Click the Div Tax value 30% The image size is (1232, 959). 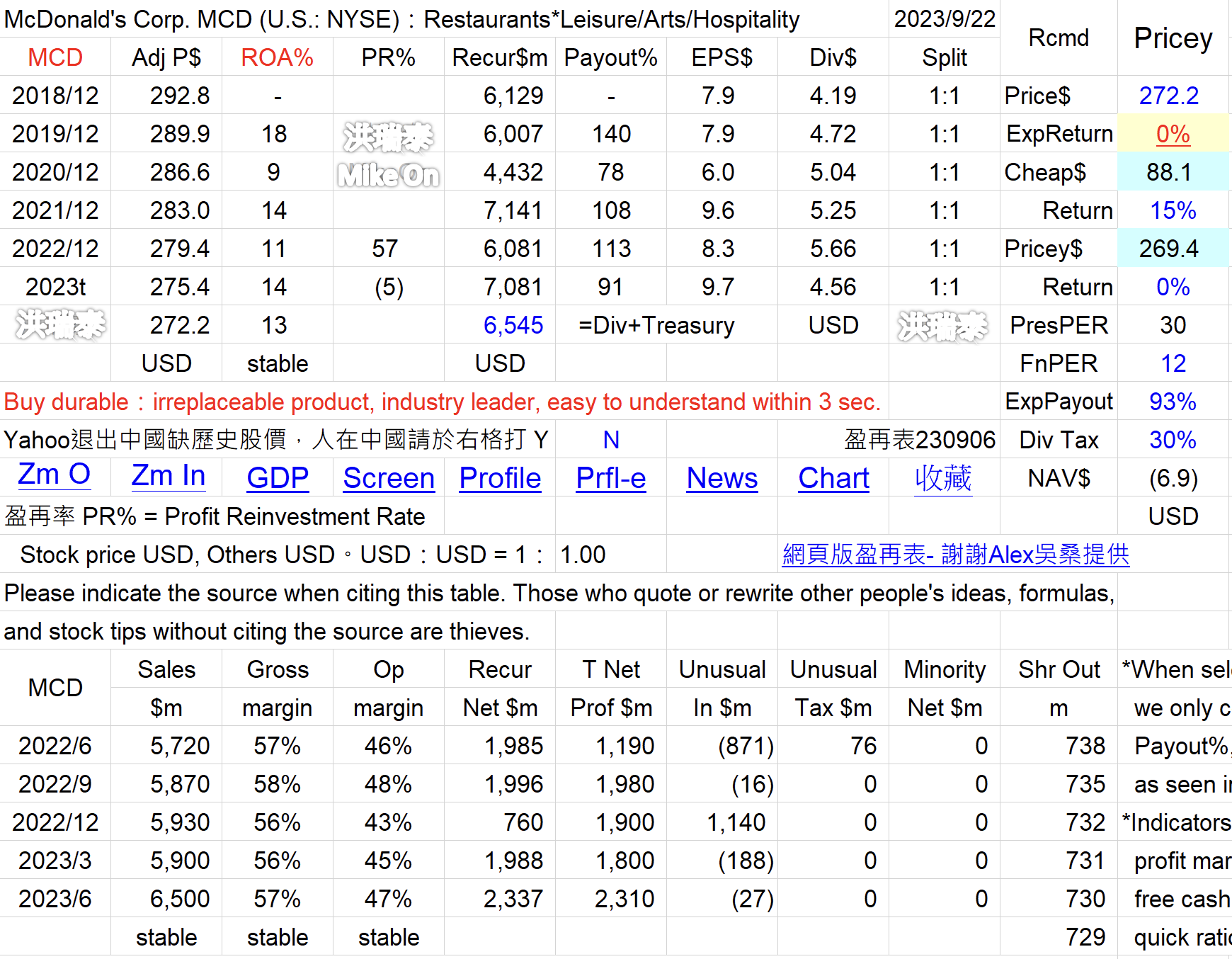click(1173, 440)
